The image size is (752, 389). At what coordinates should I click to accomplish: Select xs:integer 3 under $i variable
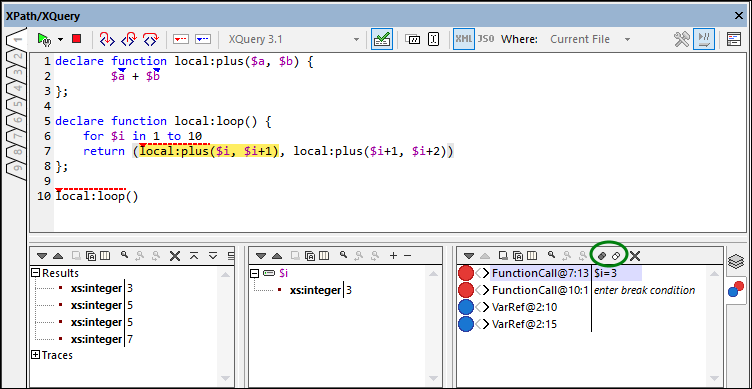coord(321,290)
